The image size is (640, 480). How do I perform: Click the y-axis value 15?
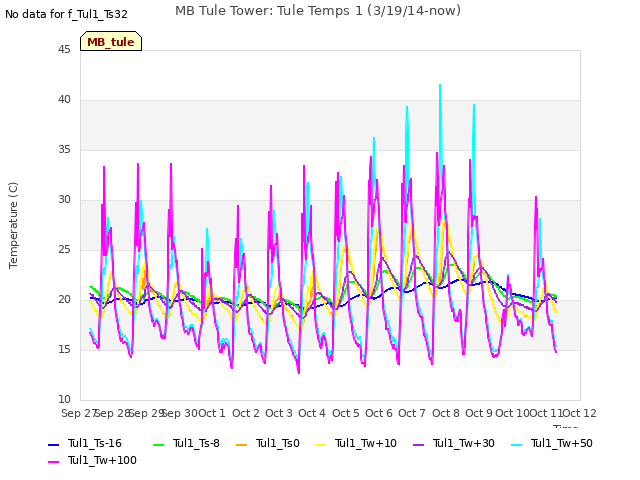(64, 349)
